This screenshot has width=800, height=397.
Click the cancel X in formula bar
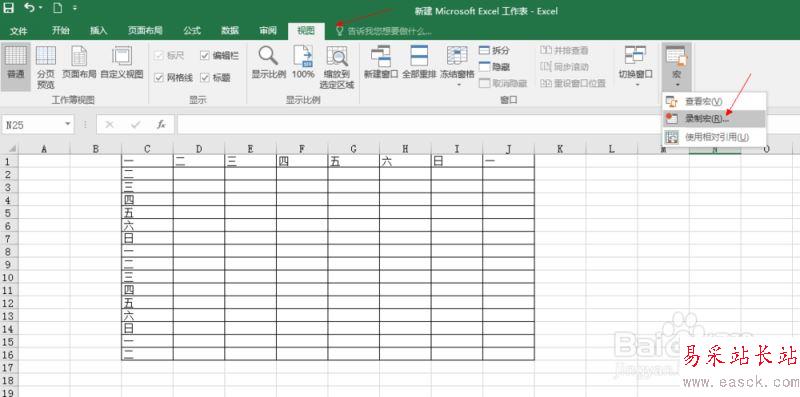pos(109,125)
